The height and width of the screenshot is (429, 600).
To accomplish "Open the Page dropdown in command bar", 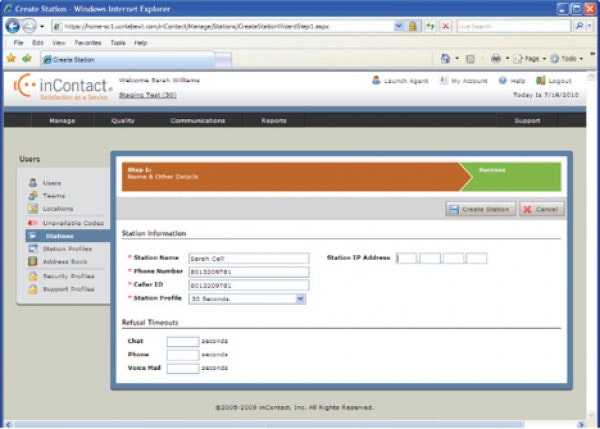I will (x=530, y=59).
